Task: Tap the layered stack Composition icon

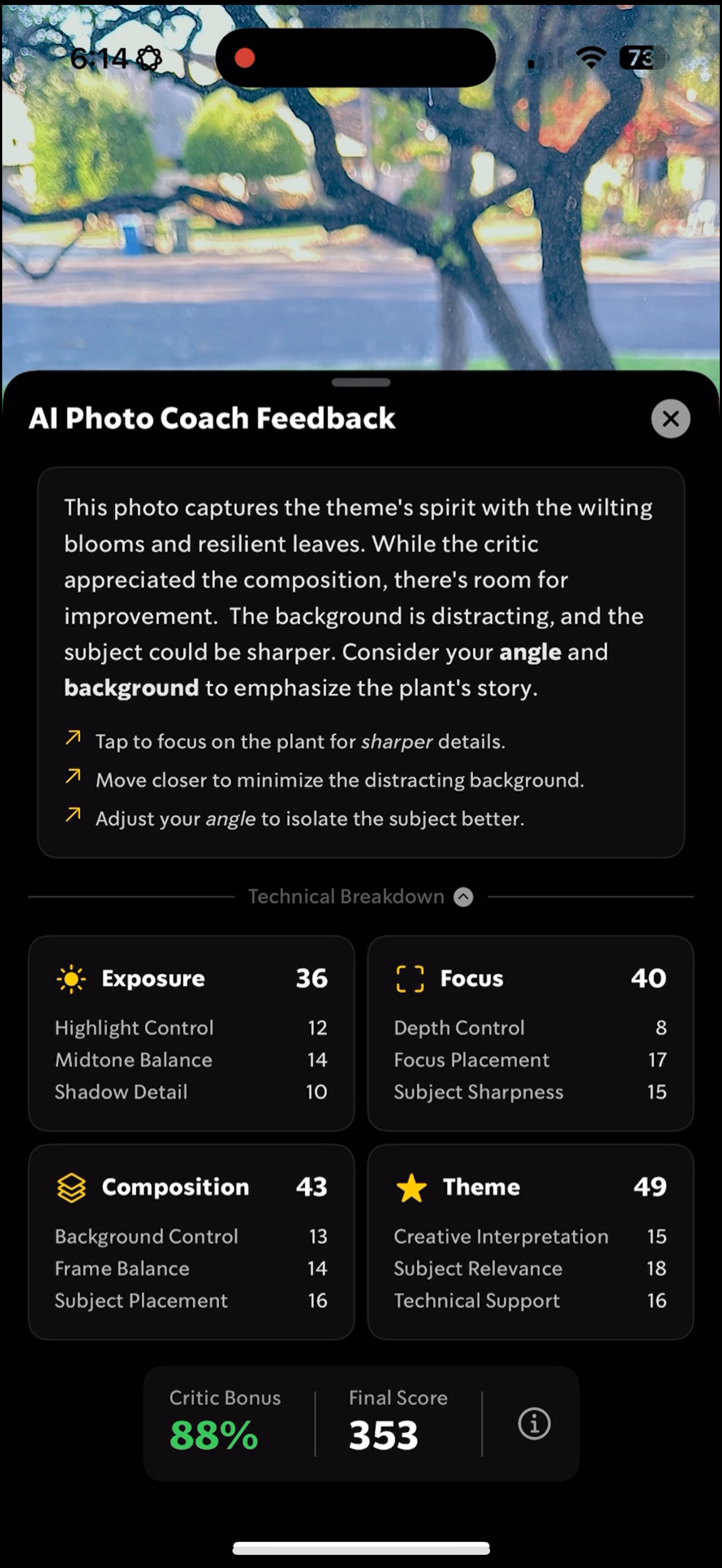Action: pyautogui.click(x=71, y=1187)
